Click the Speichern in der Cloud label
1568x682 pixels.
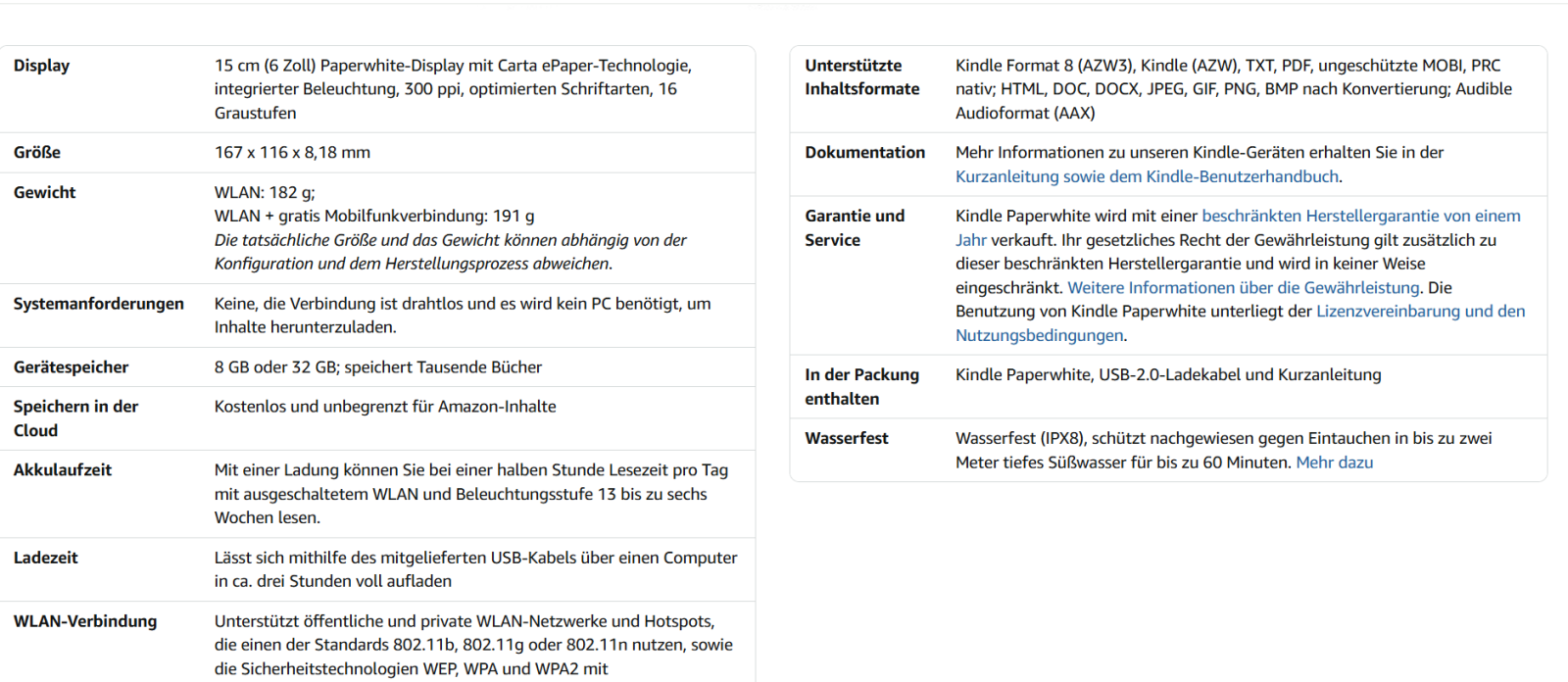[x=75, y=418]
